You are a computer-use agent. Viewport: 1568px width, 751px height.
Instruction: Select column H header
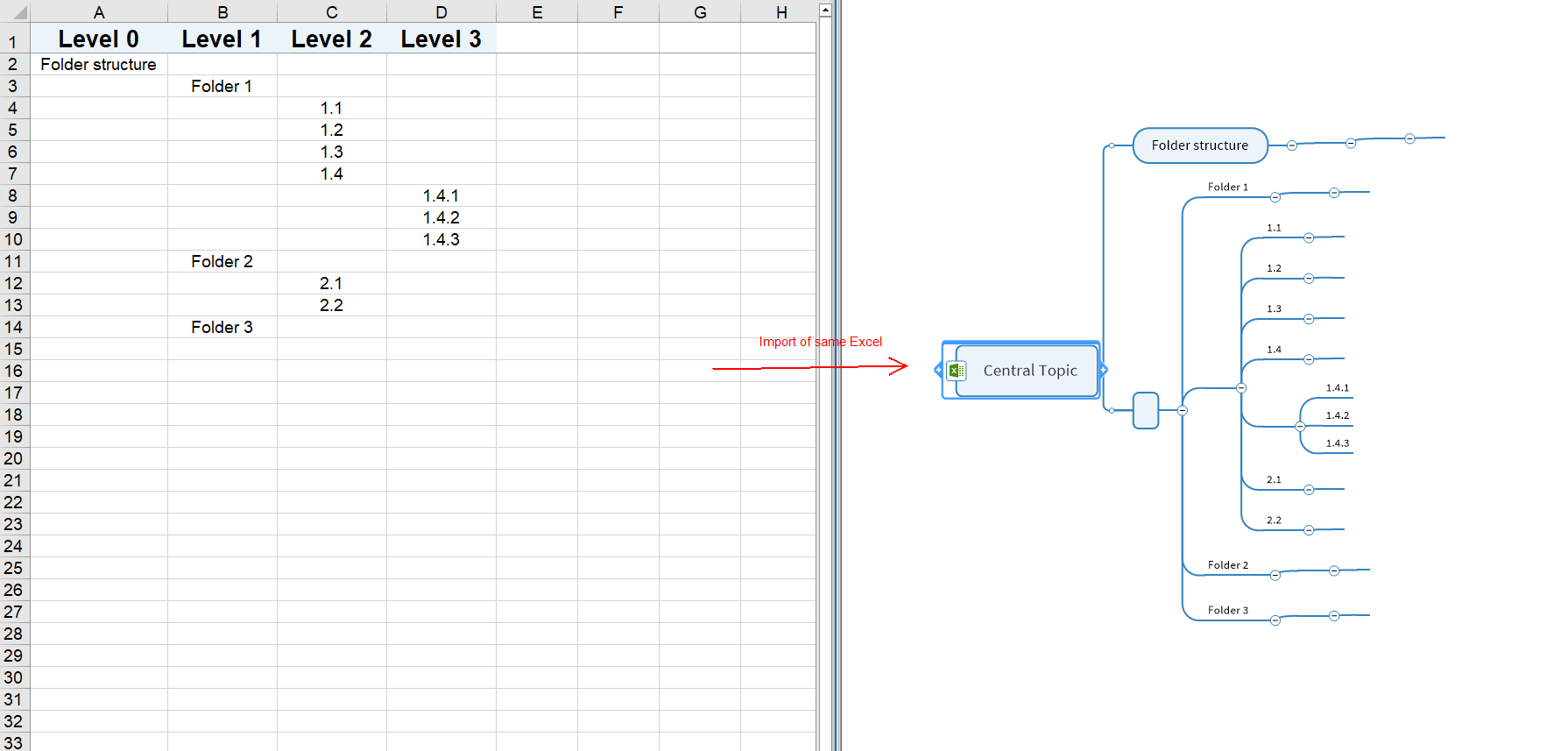[x=779, y=11]
